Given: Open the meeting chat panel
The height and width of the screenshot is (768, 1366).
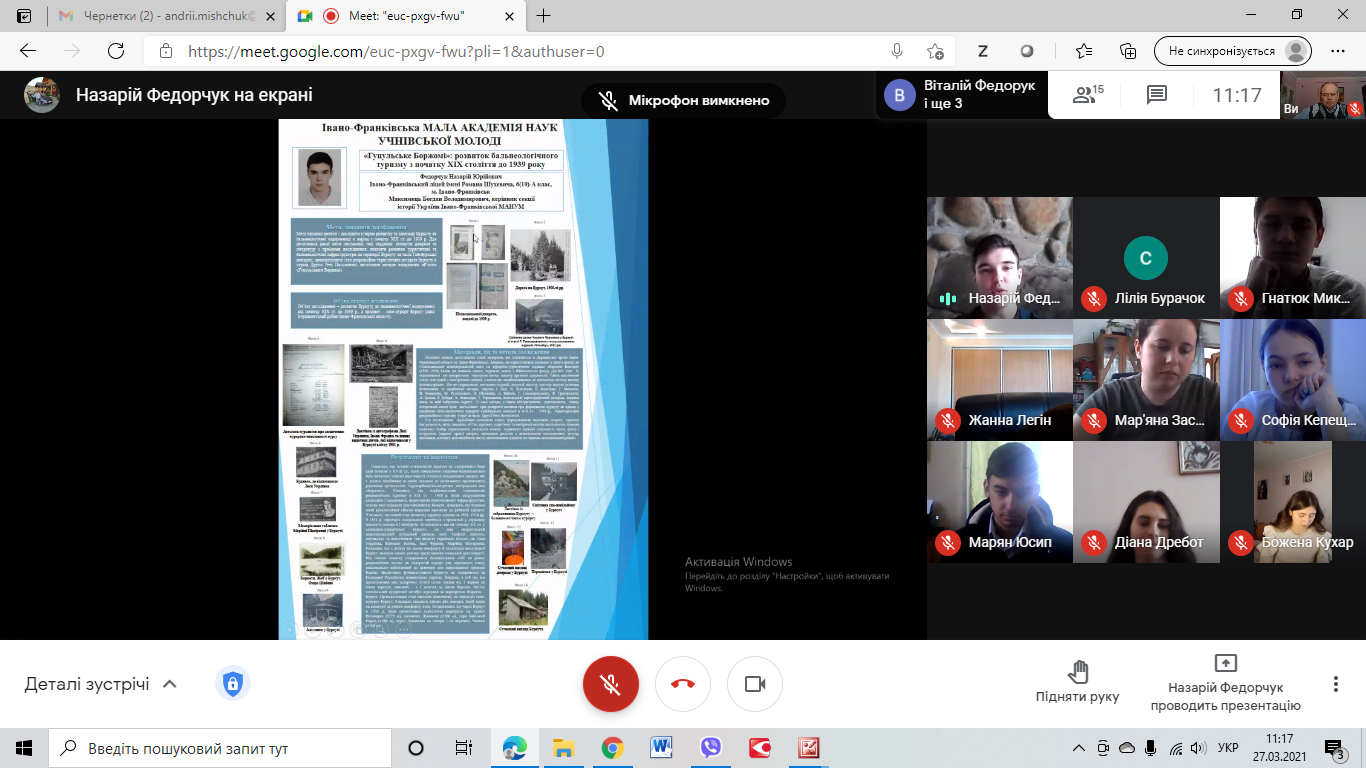Looking at the screenshot, I should [x=1156, y=95].
